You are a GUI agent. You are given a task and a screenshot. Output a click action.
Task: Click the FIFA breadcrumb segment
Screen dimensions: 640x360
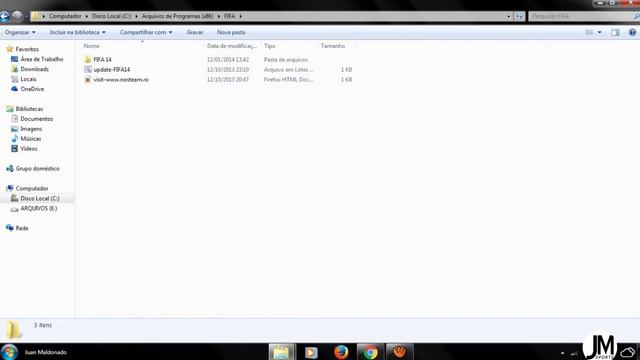[x=229, y=16]
